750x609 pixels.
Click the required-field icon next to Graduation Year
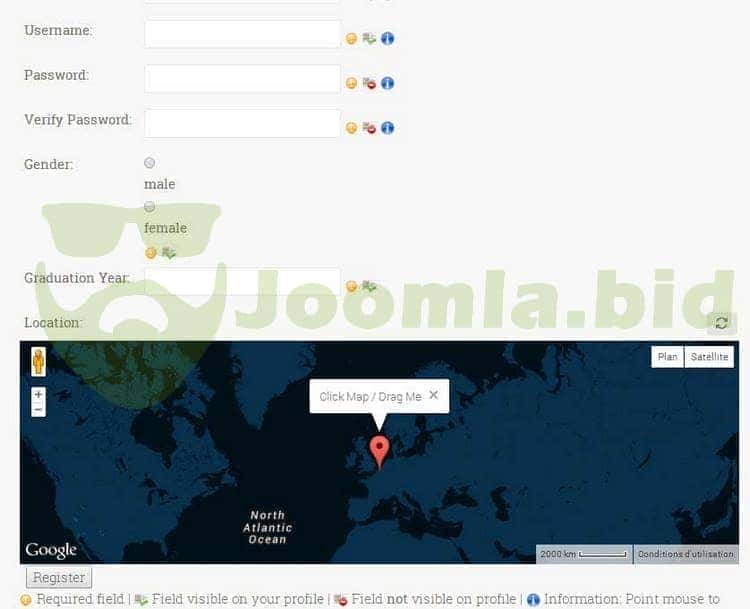pyautogui.click(x=351, y=287)
